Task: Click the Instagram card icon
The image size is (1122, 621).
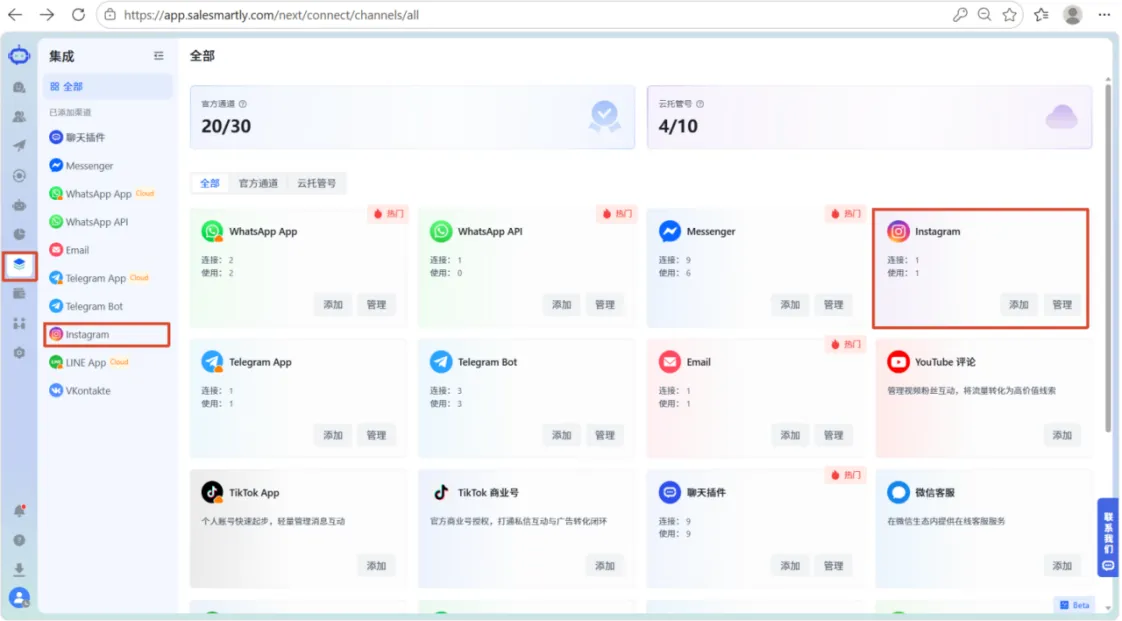Action: point(898,231)
